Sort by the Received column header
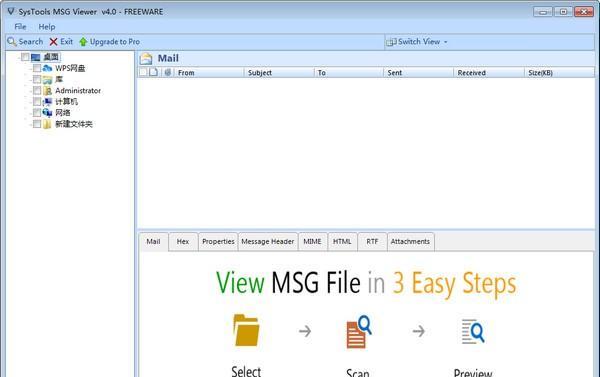The height and width of the screenshot is (377, 600). (489, 72)
